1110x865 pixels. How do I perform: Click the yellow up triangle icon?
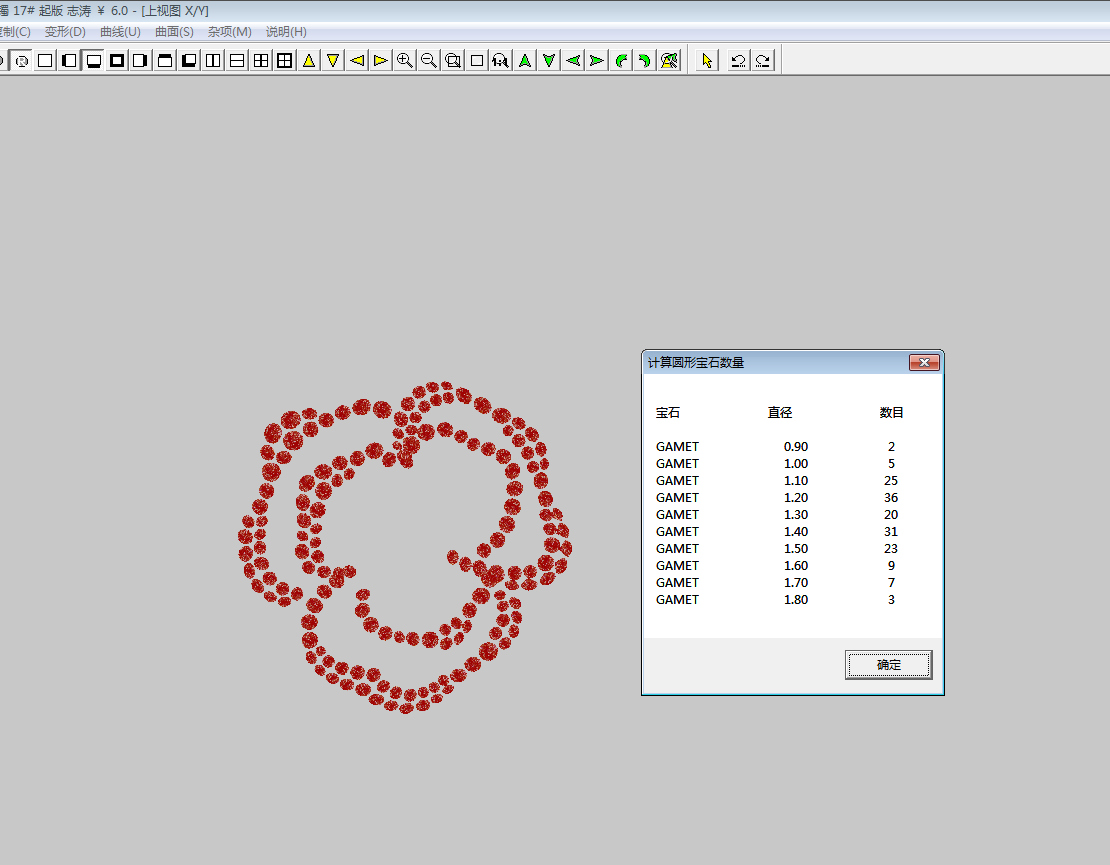(309, 60)
